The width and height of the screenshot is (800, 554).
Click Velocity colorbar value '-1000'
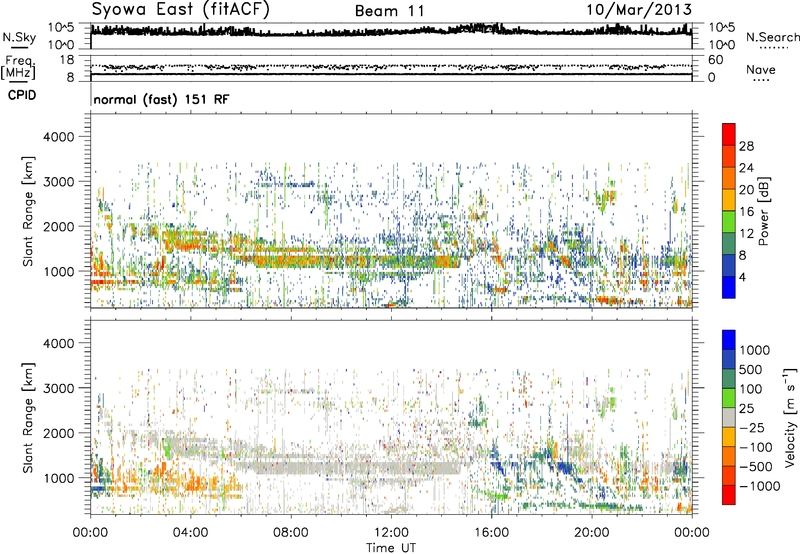pyautogui.click(x=759, y=486)
